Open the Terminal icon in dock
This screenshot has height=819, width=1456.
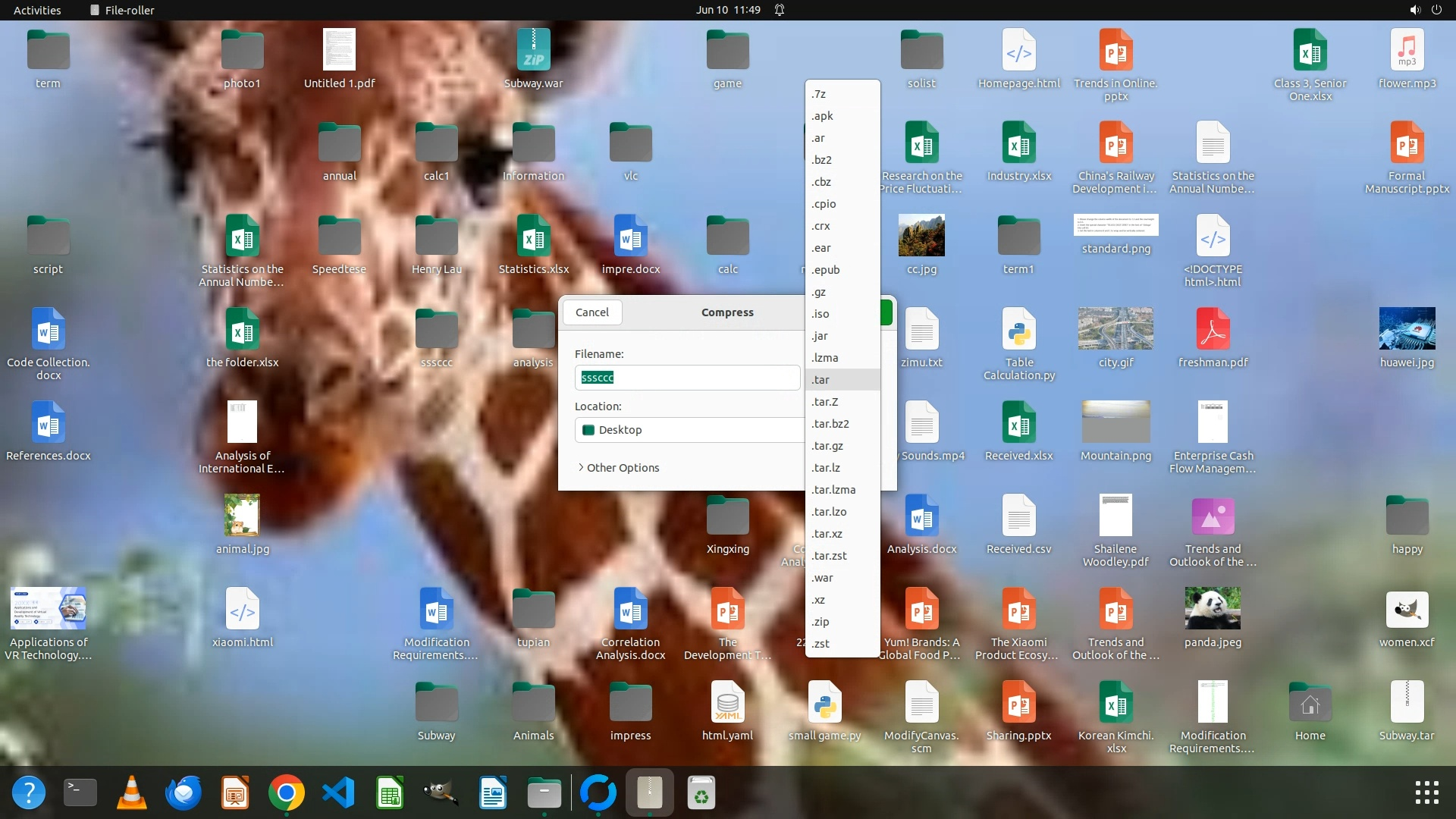[80, 793]
